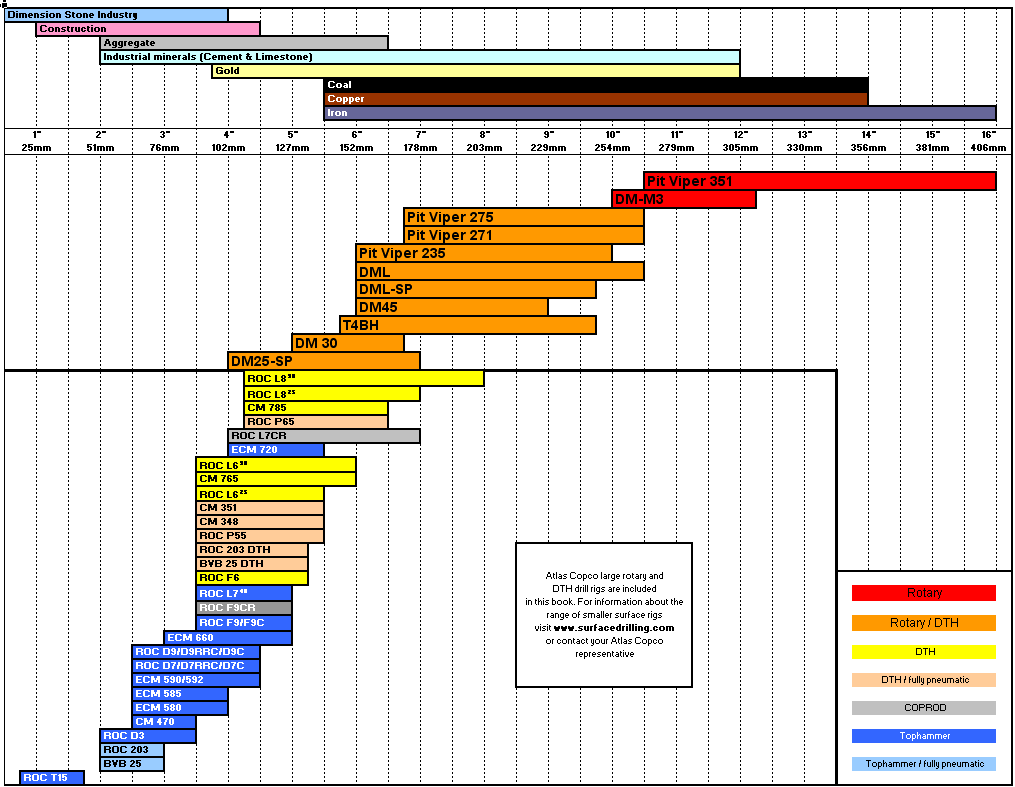Click the CM 348 bar
This screenshot has height=787, width=1015.
point(260,522)
